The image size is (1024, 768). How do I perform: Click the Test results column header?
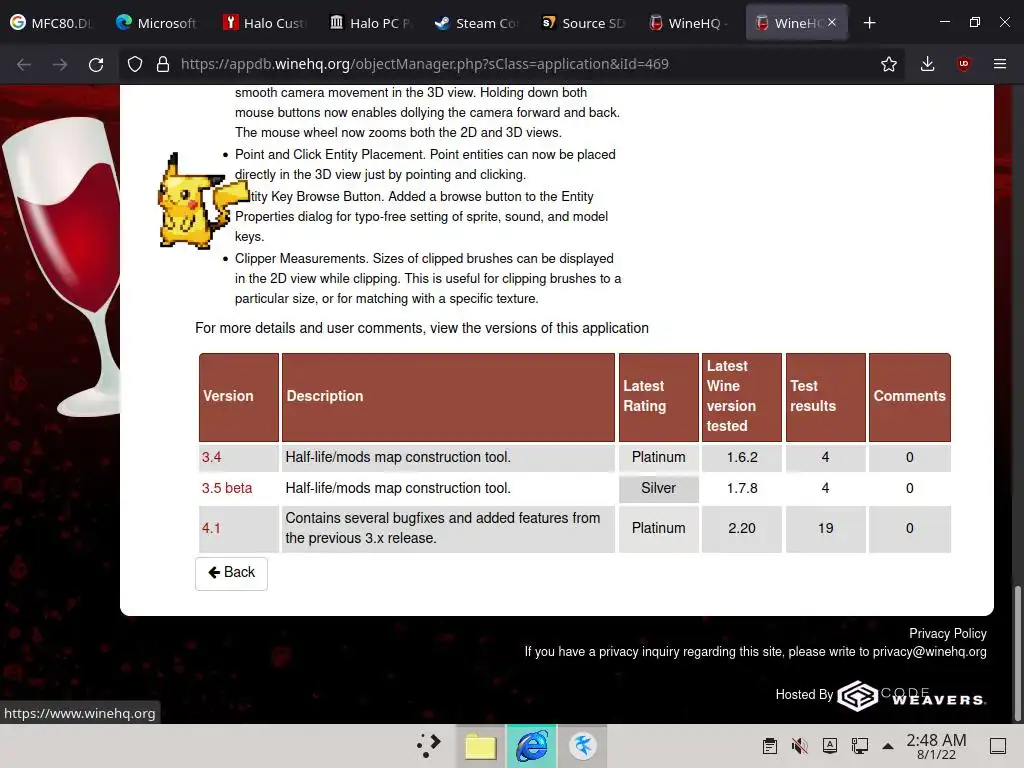825,397
